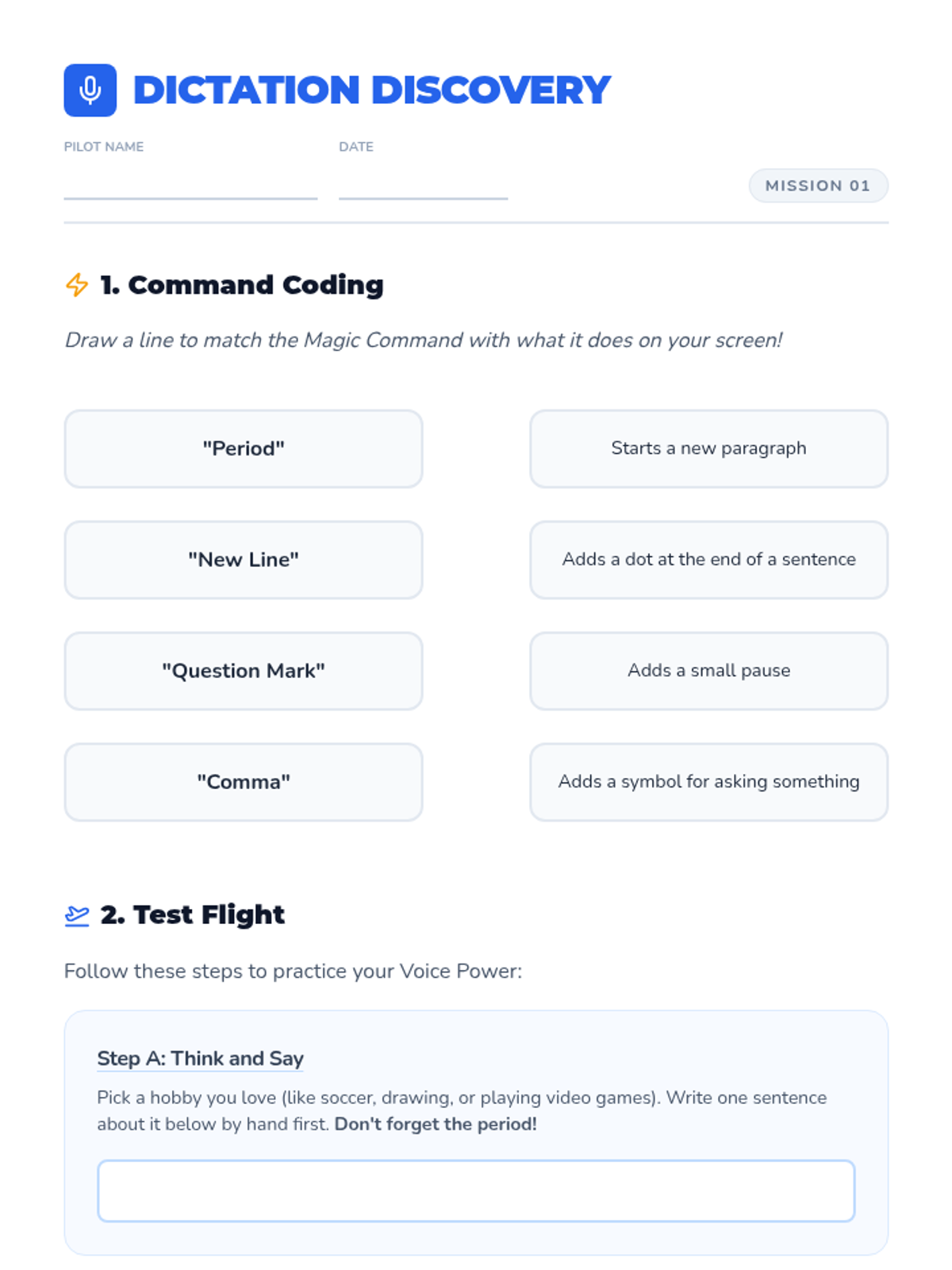
Task: Select "Adds a symbol for asking something" card
Action: (x=708, y=782)
